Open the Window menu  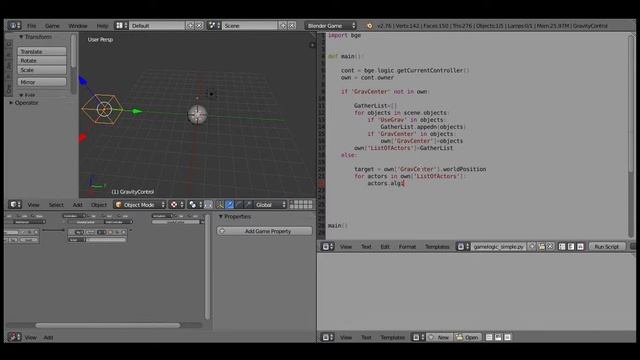pos(78,26)
